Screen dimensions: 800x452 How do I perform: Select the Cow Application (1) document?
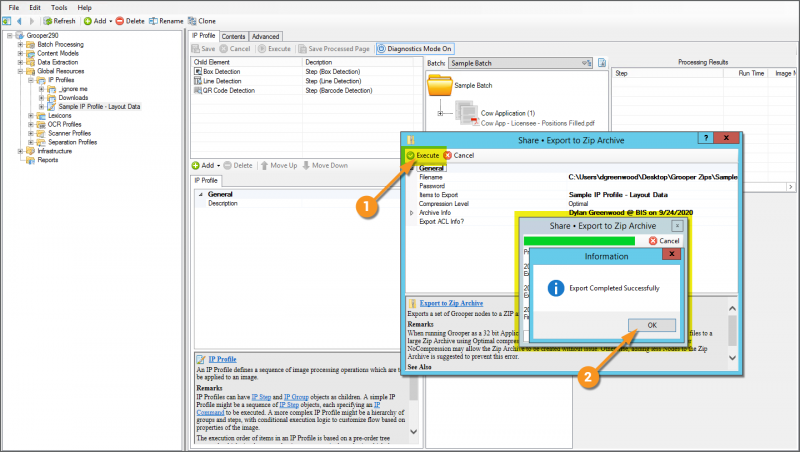(508, 113)
